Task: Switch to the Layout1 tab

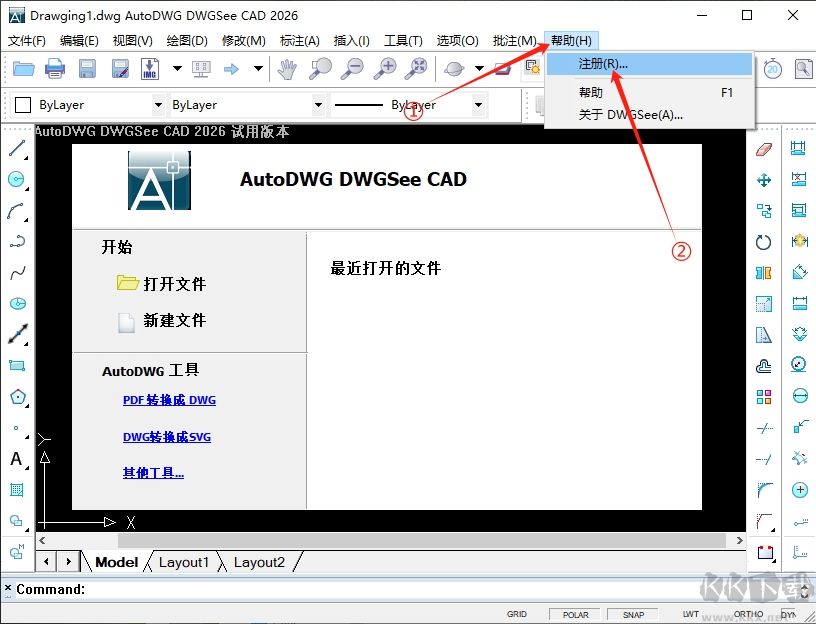Action: pos(183,562)
